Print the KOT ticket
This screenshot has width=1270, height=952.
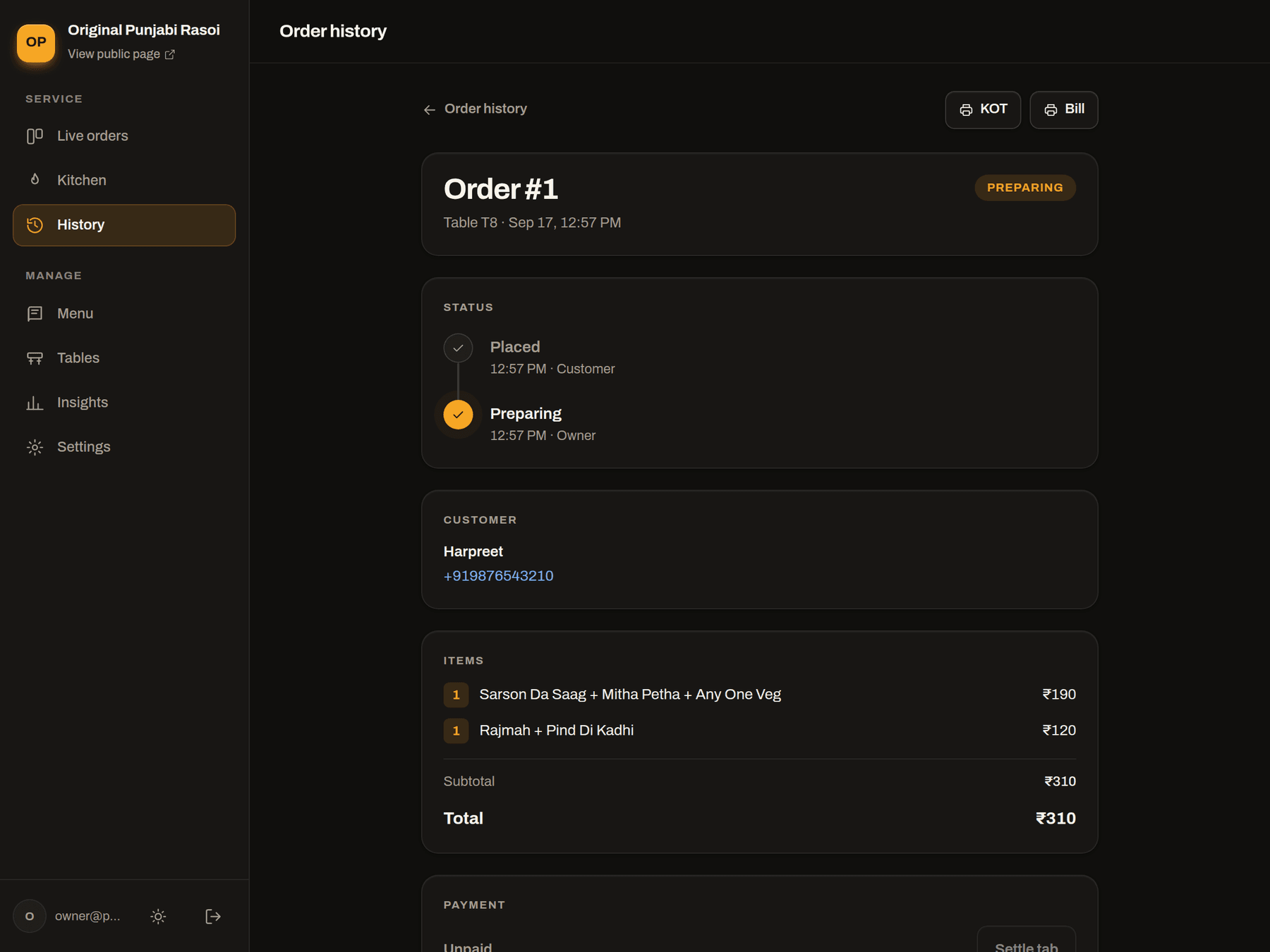[x=983, y=109]
